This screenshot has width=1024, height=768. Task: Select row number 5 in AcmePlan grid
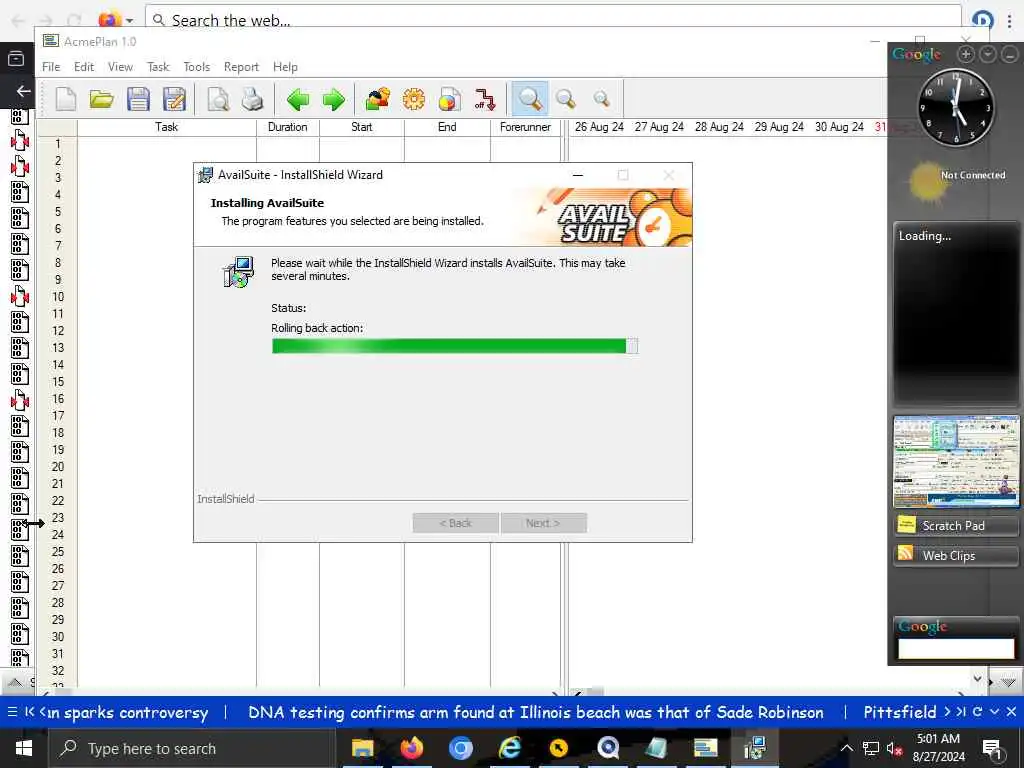(57, 212)
